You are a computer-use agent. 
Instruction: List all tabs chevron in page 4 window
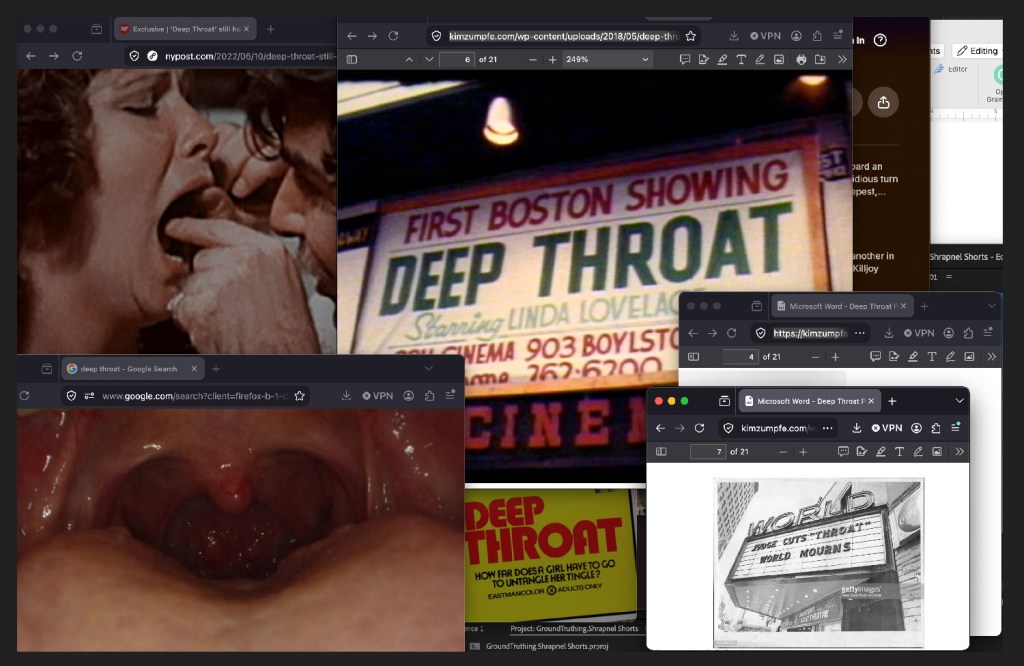[x=991, y=306]
